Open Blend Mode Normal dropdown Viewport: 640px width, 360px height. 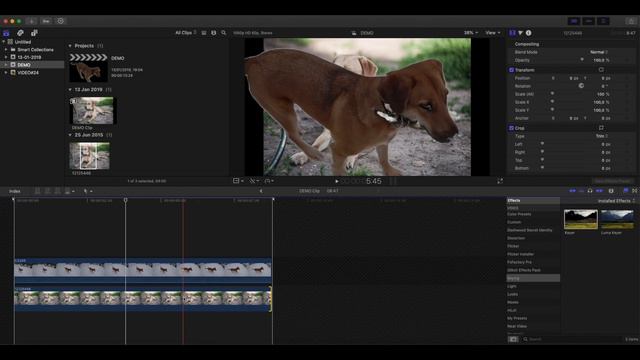[599, 52]
